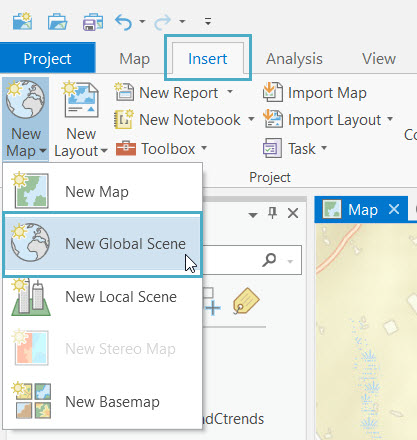Click the yellow tag icon in pane
The width and height of the screenshot is (417, 440).
tap(246, 301)
